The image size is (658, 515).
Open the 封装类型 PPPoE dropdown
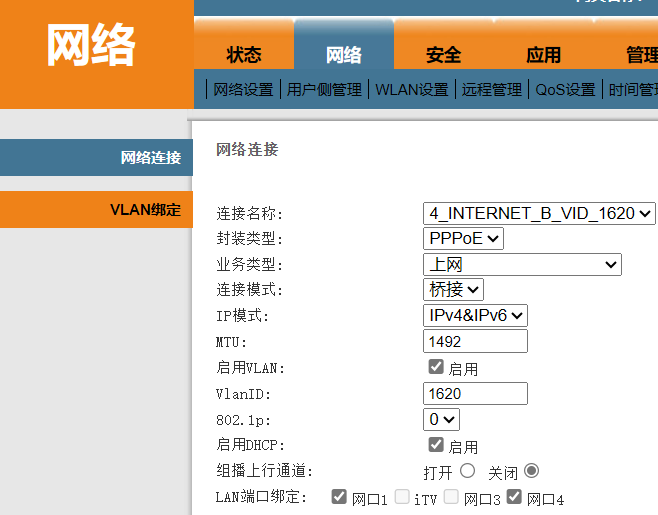pyautogui.click(x=463, y=239)
